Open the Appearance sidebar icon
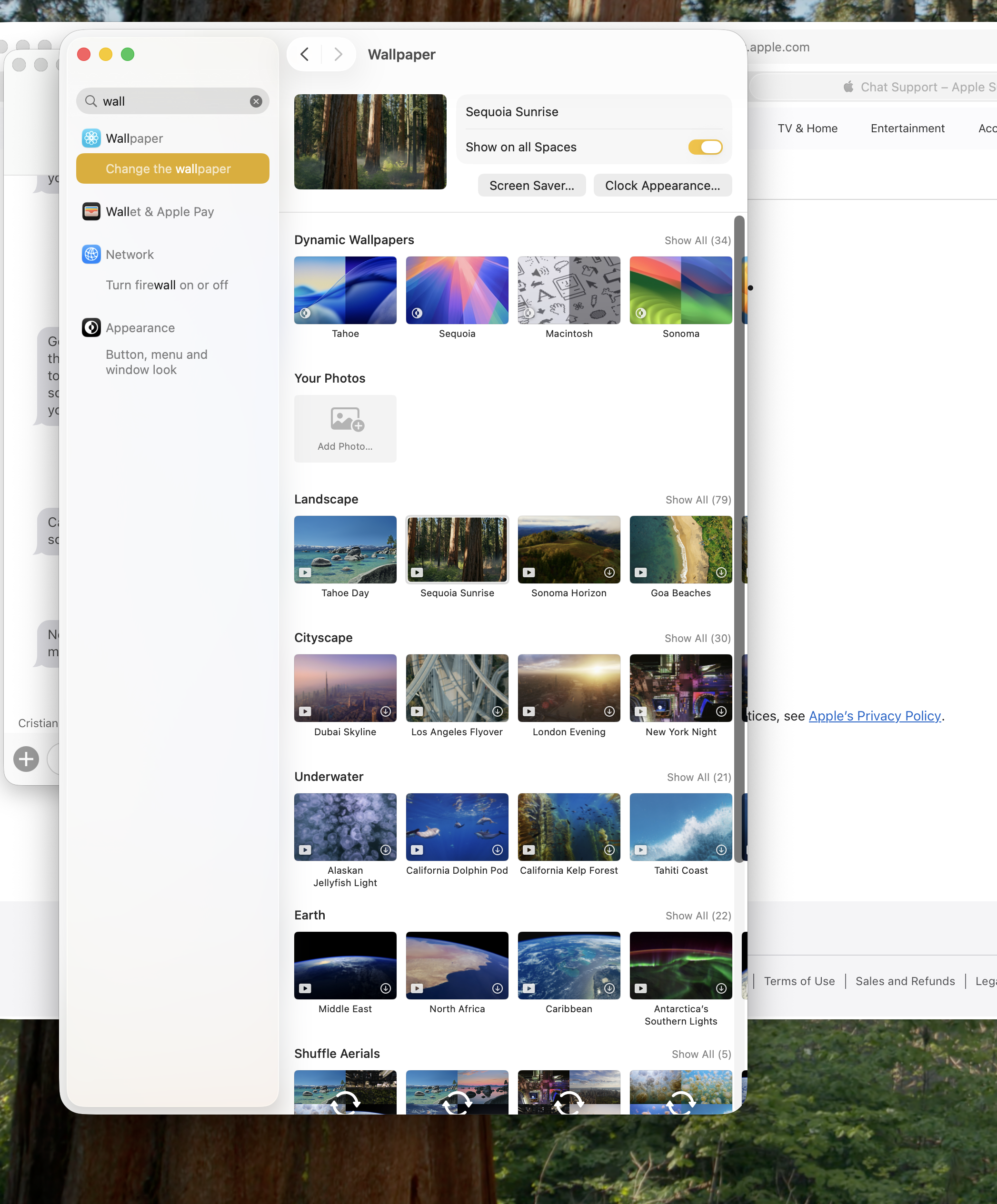The image size is (997, 1204). pyautogui.click(x=91, y=327)
